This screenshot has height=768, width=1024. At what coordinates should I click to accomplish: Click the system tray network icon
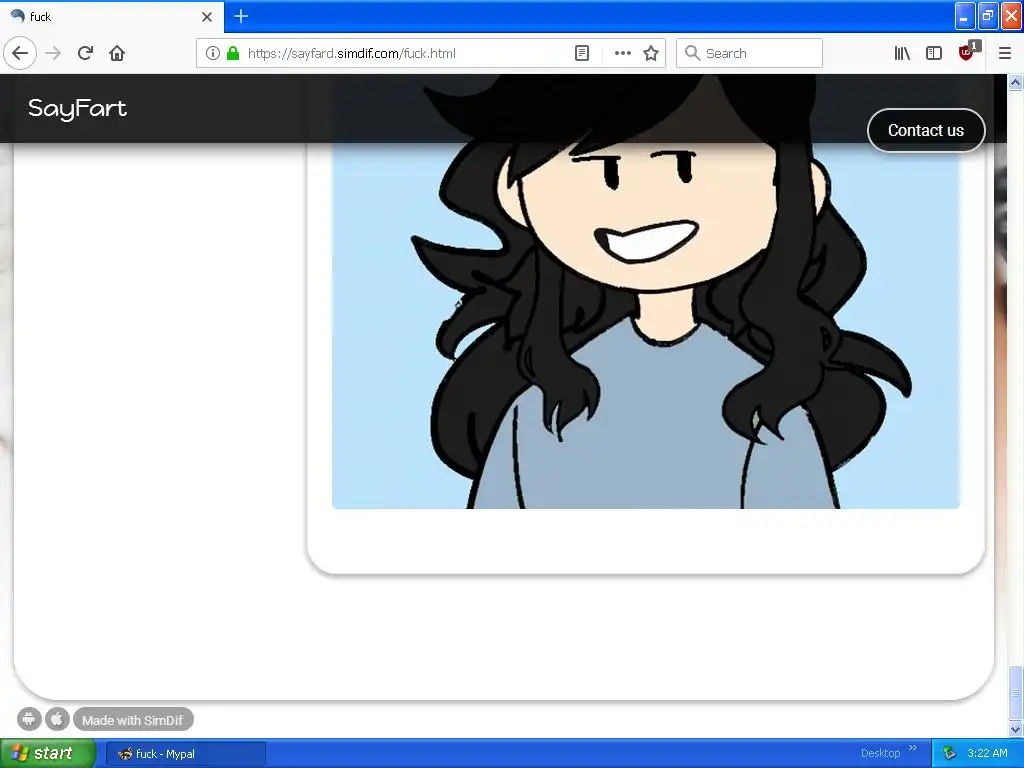click(949, 753)
